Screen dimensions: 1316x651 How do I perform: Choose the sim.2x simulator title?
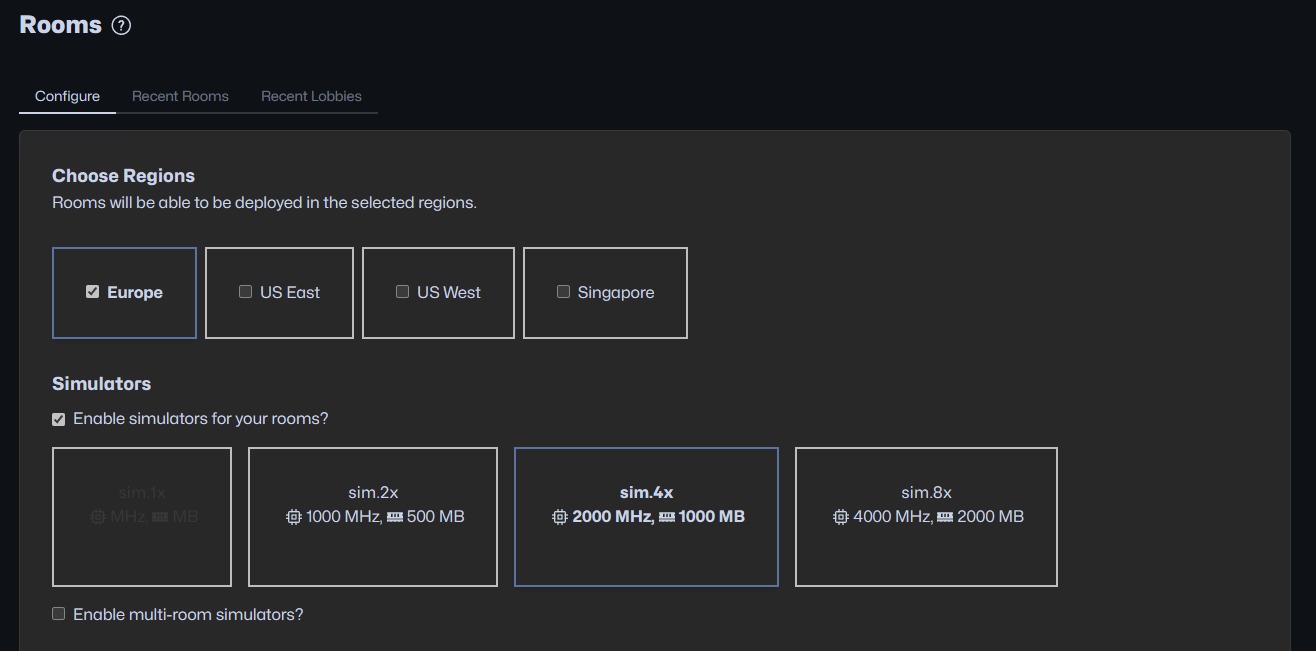coord(373,492)
